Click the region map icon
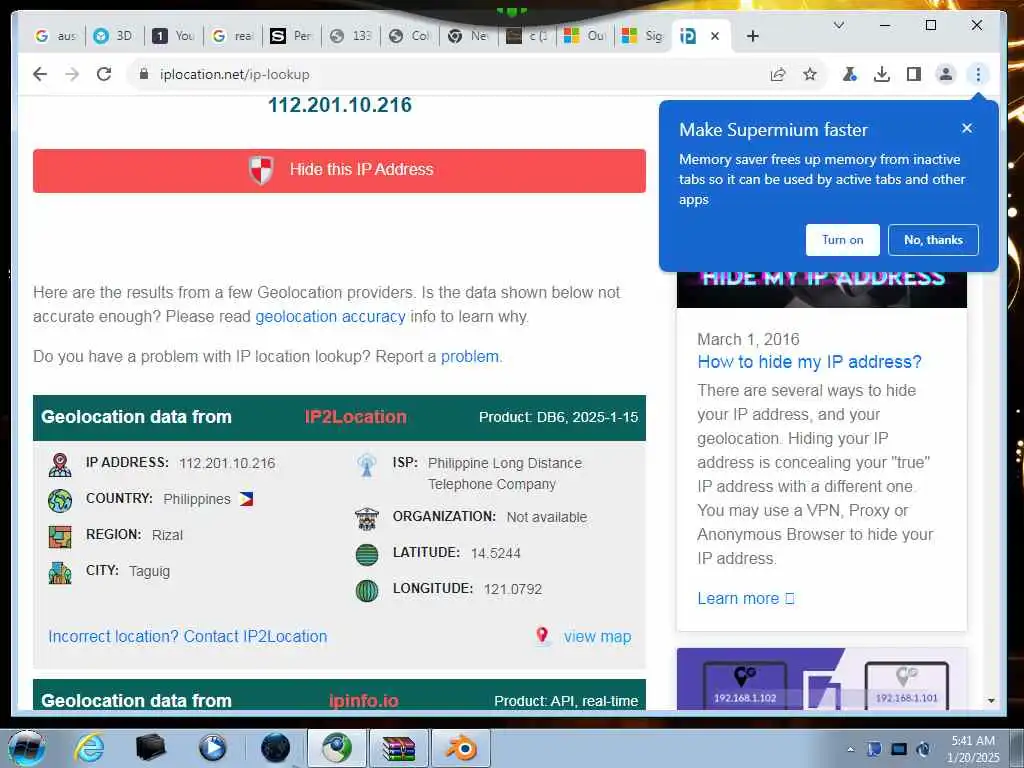This screenshot has height=768, width=1024. coord(60,537)
